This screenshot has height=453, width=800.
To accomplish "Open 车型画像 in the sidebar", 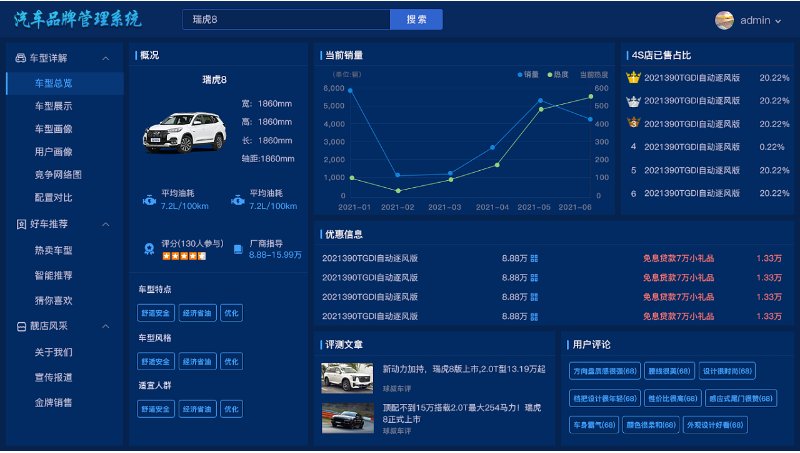I will 54,129.
